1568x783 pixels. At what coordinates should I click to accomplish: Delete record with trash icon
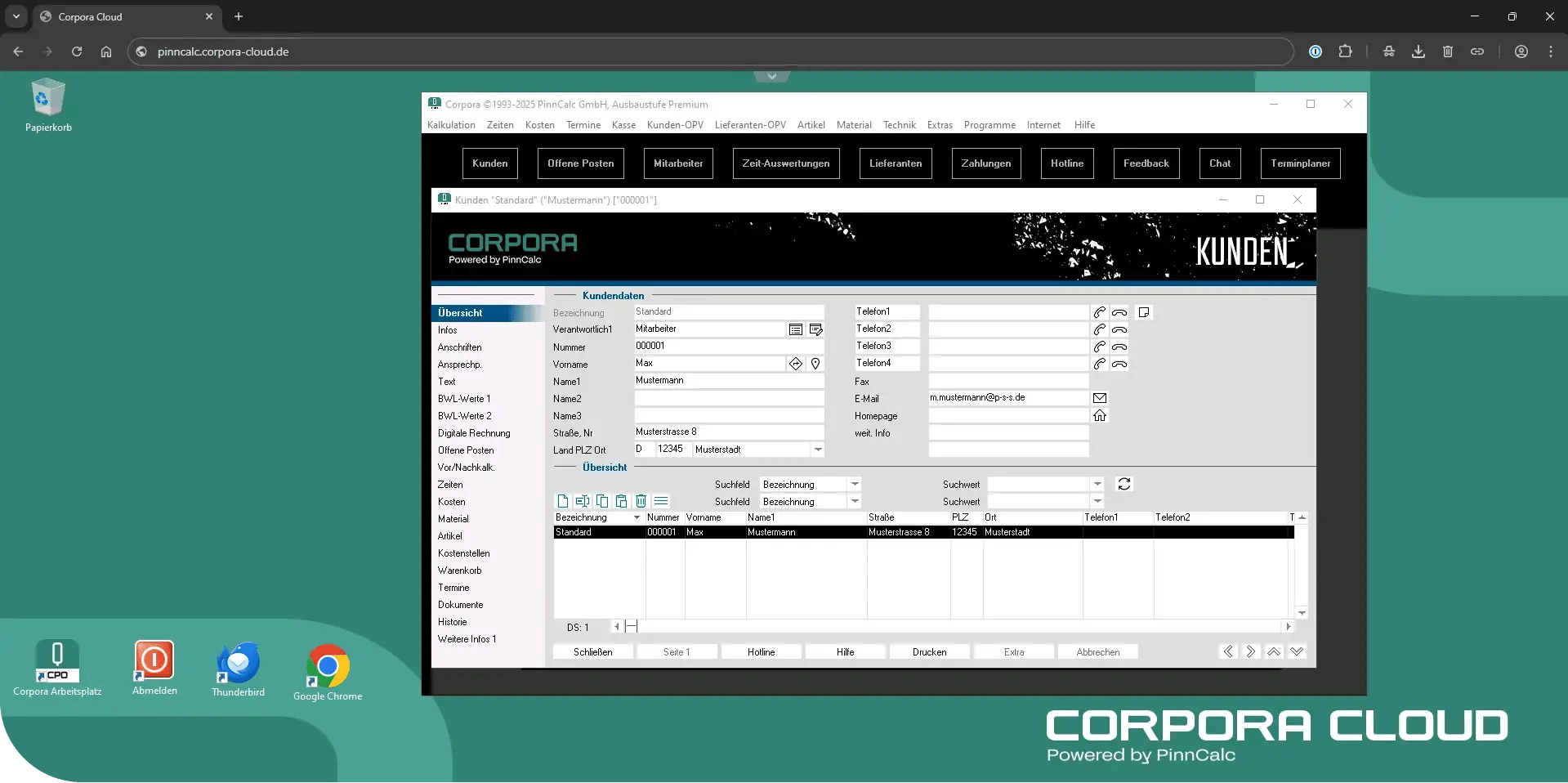pos(641,501)
